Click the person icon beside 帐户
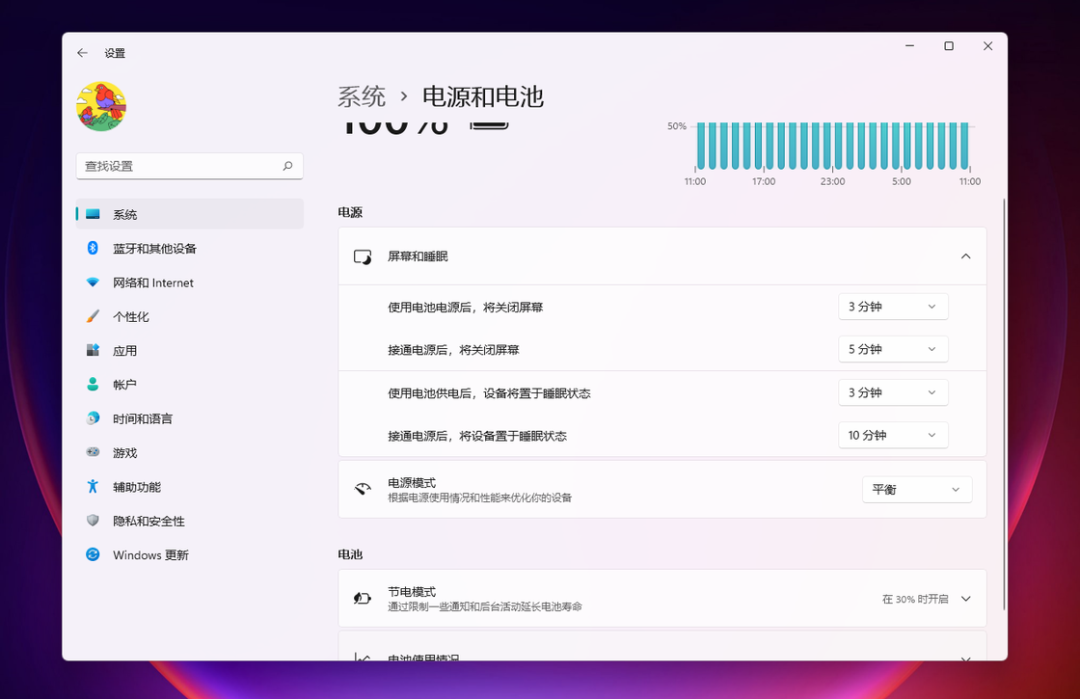The height and width of the screenshot is (699, 1080). pyautogui.click(x=93, y=384)
